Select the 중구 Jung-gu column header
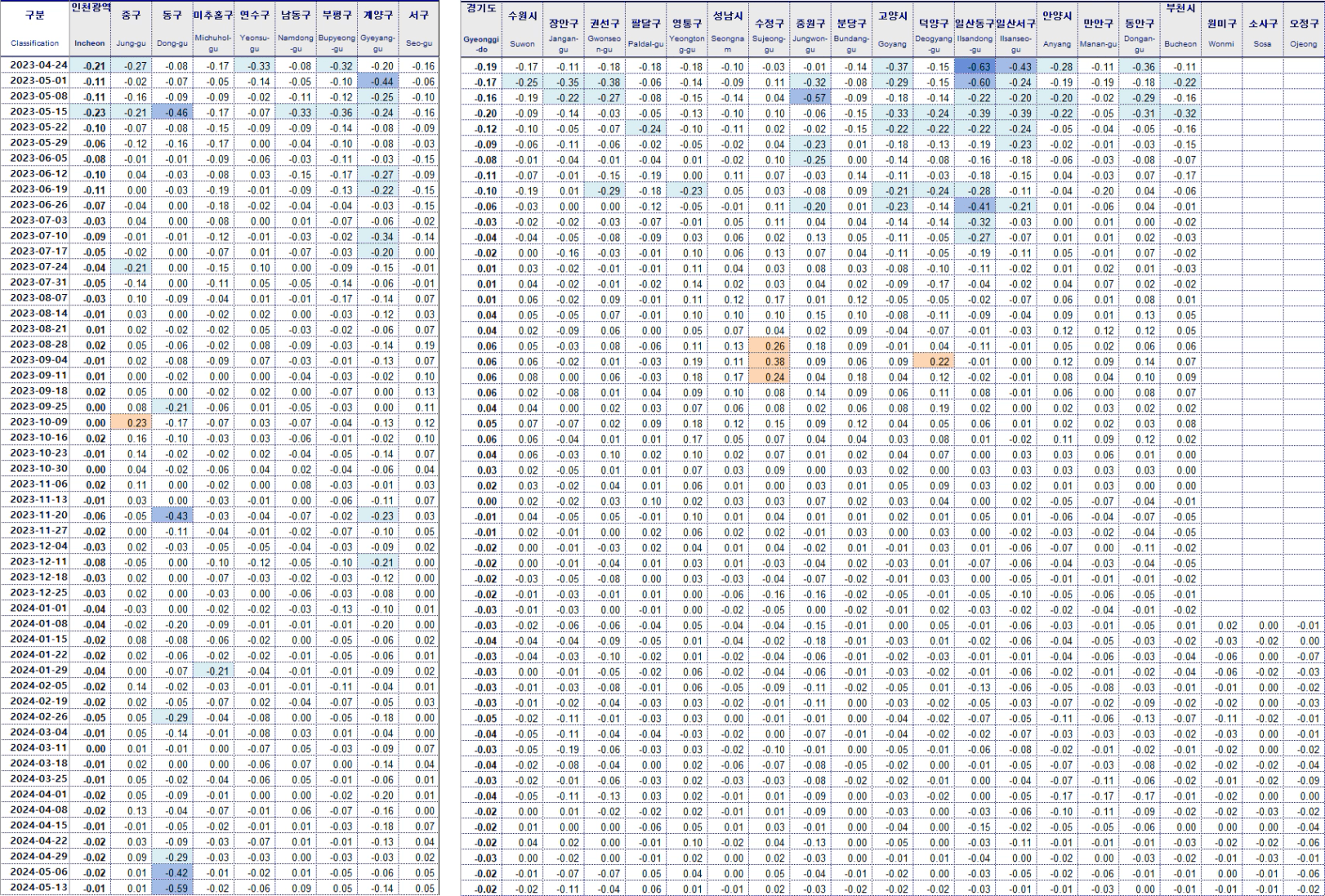Screen dimensions: 1325x896 click(x=131, y=29)
